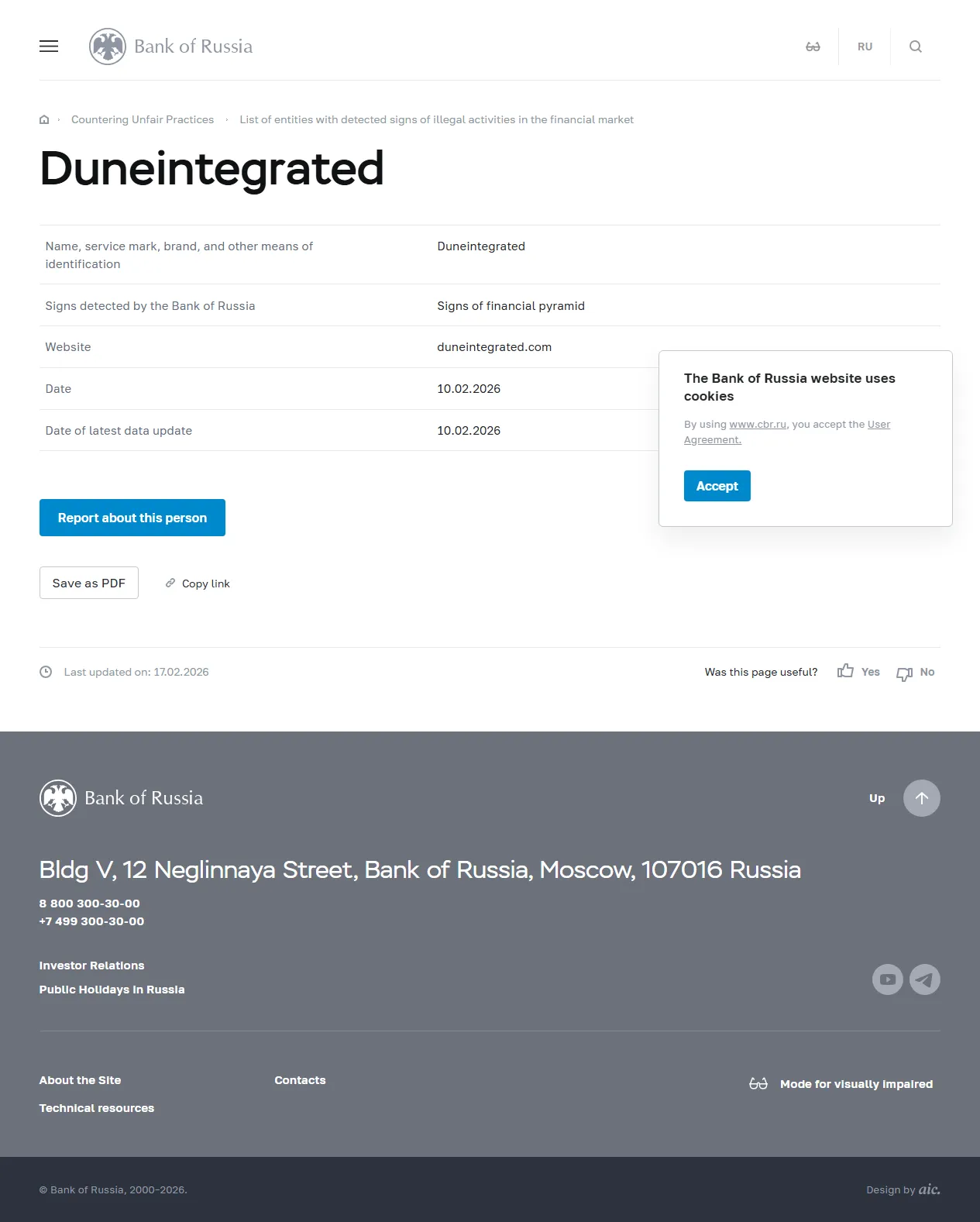This screenshot has width=980, height=1222.
Task: Open the search magnifier icon
Action: click(x=915, y=46)
